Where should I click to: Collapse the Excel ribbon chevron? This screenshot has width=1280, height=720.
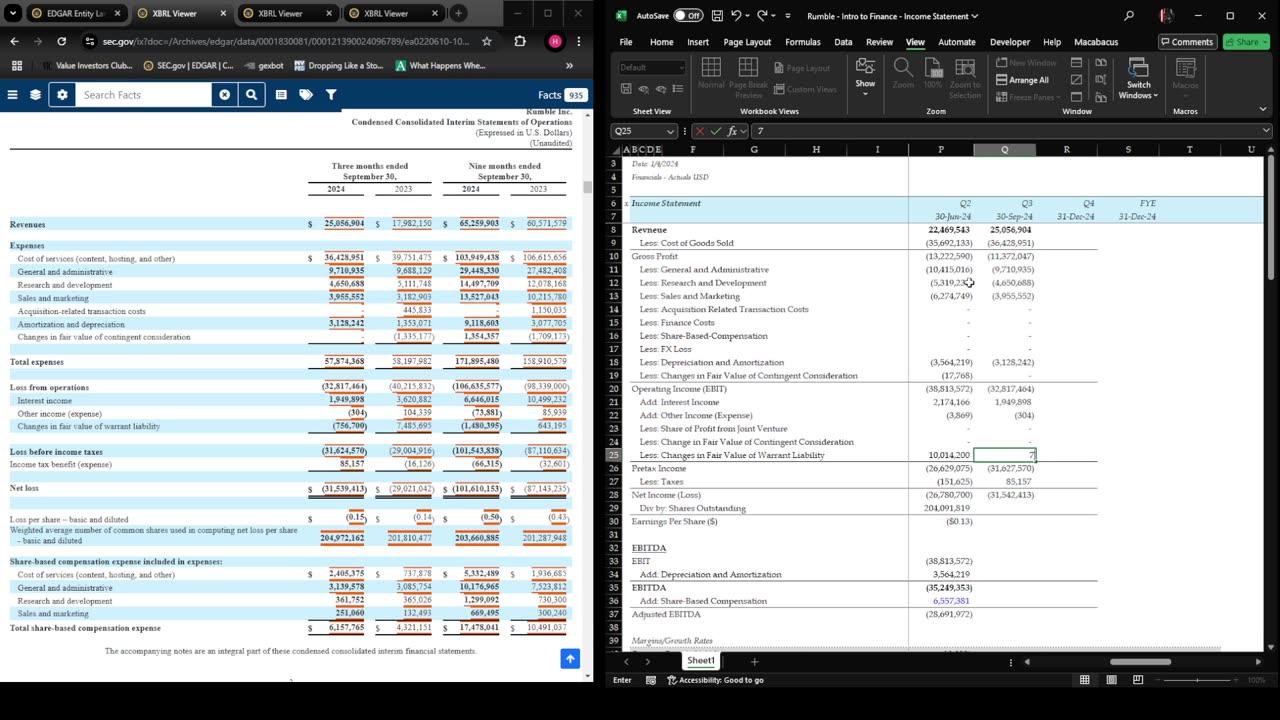(x=1265, y=111)
